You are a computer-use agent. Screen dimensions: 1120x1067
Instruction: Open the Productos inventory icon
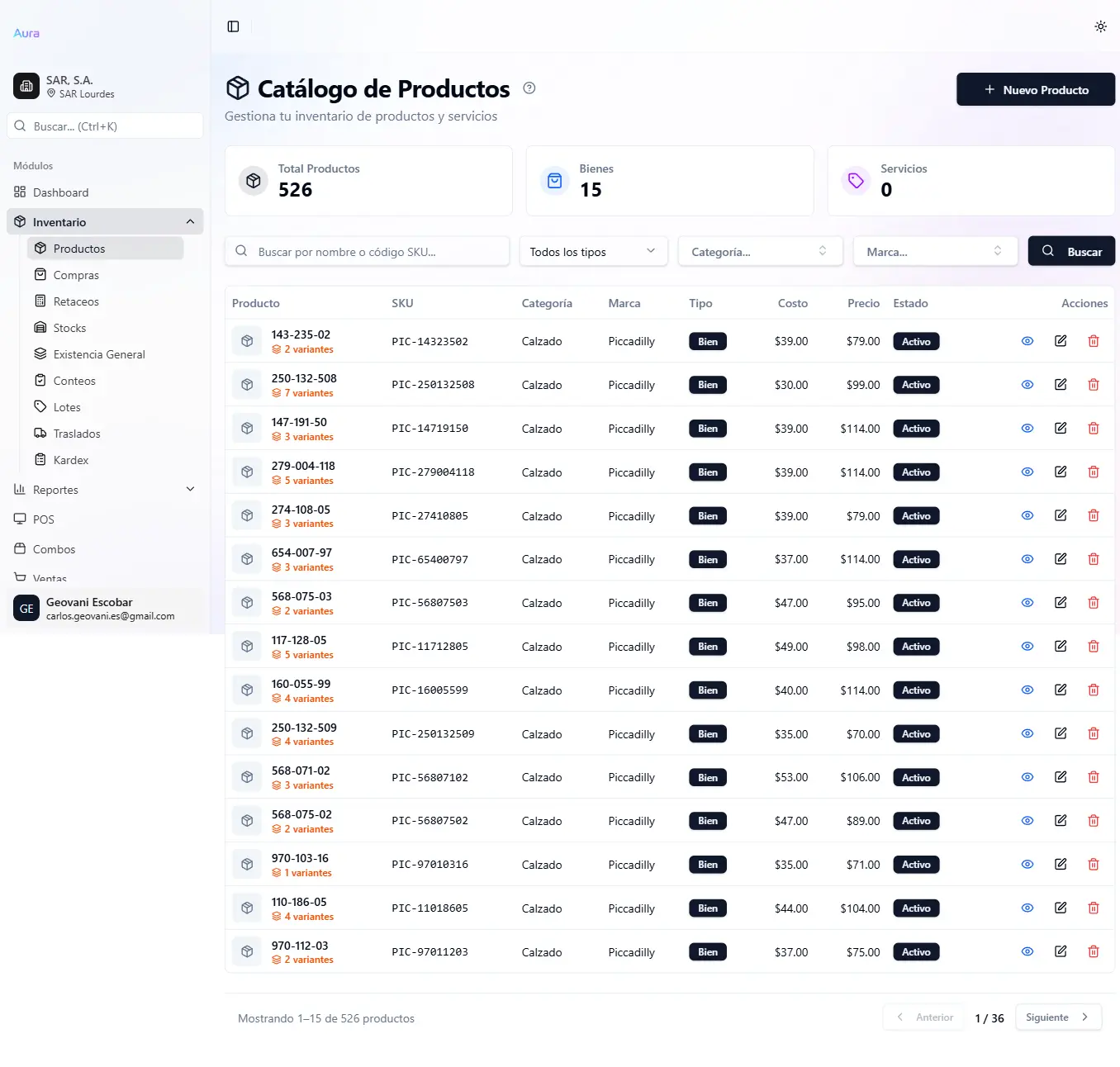(40, 248)
